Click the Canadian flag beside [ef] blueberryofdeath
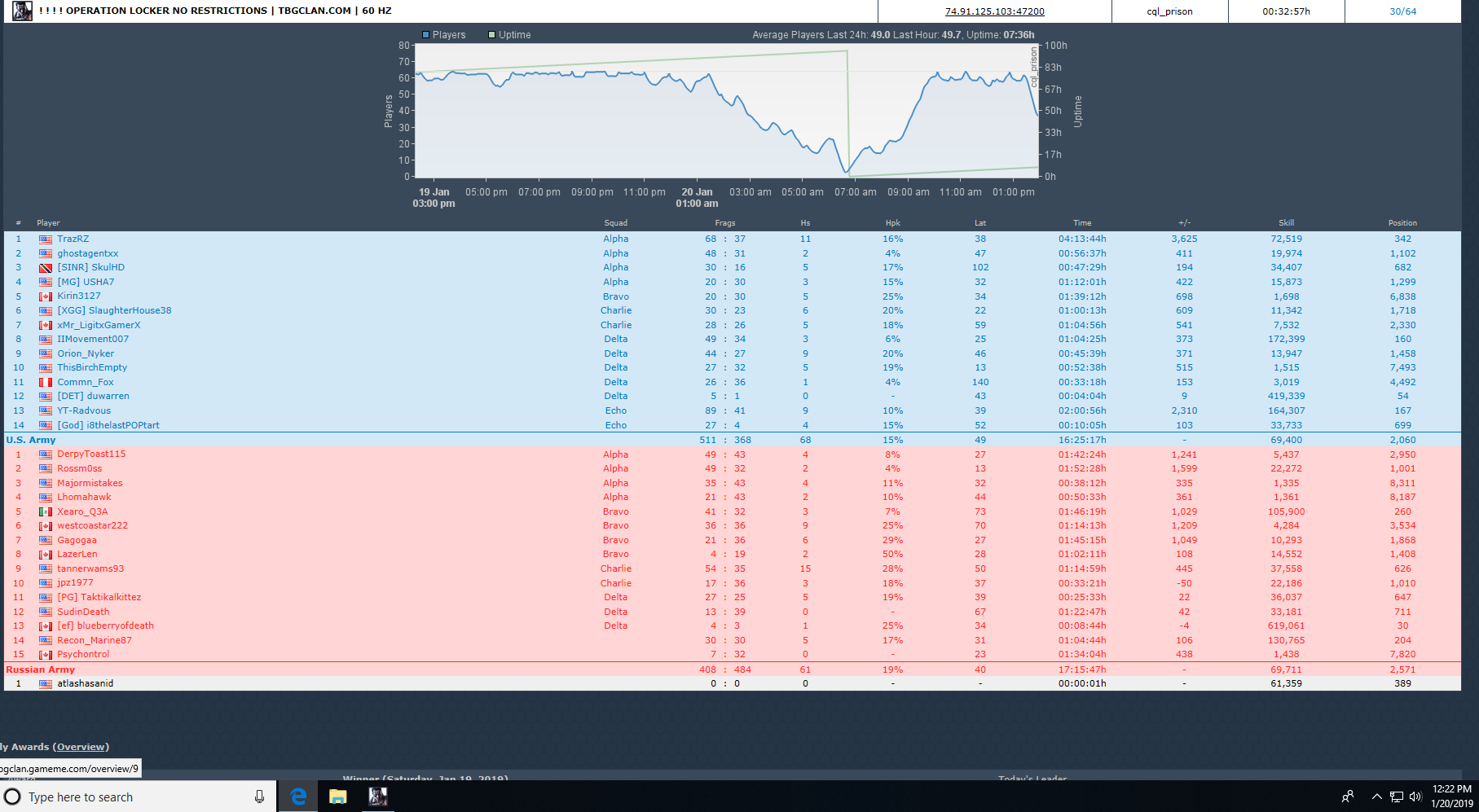 coord(46,626)
